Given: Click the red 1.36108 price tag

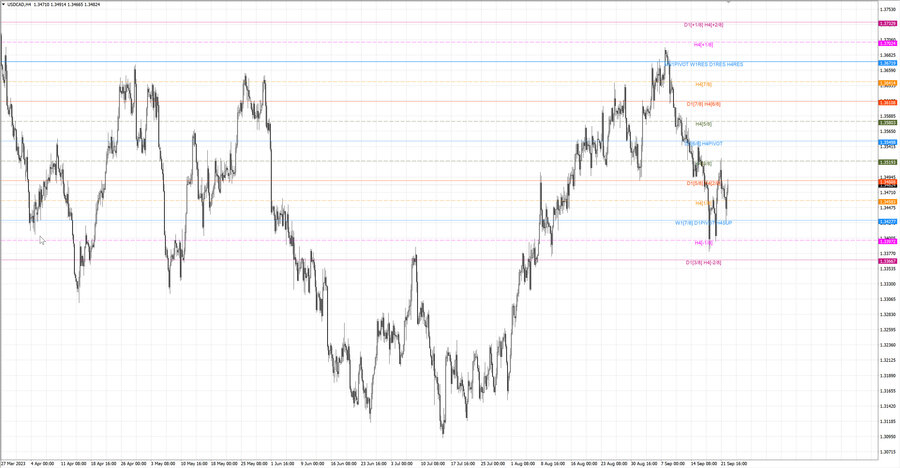Looking at the screenshot, I should (887, 103).
